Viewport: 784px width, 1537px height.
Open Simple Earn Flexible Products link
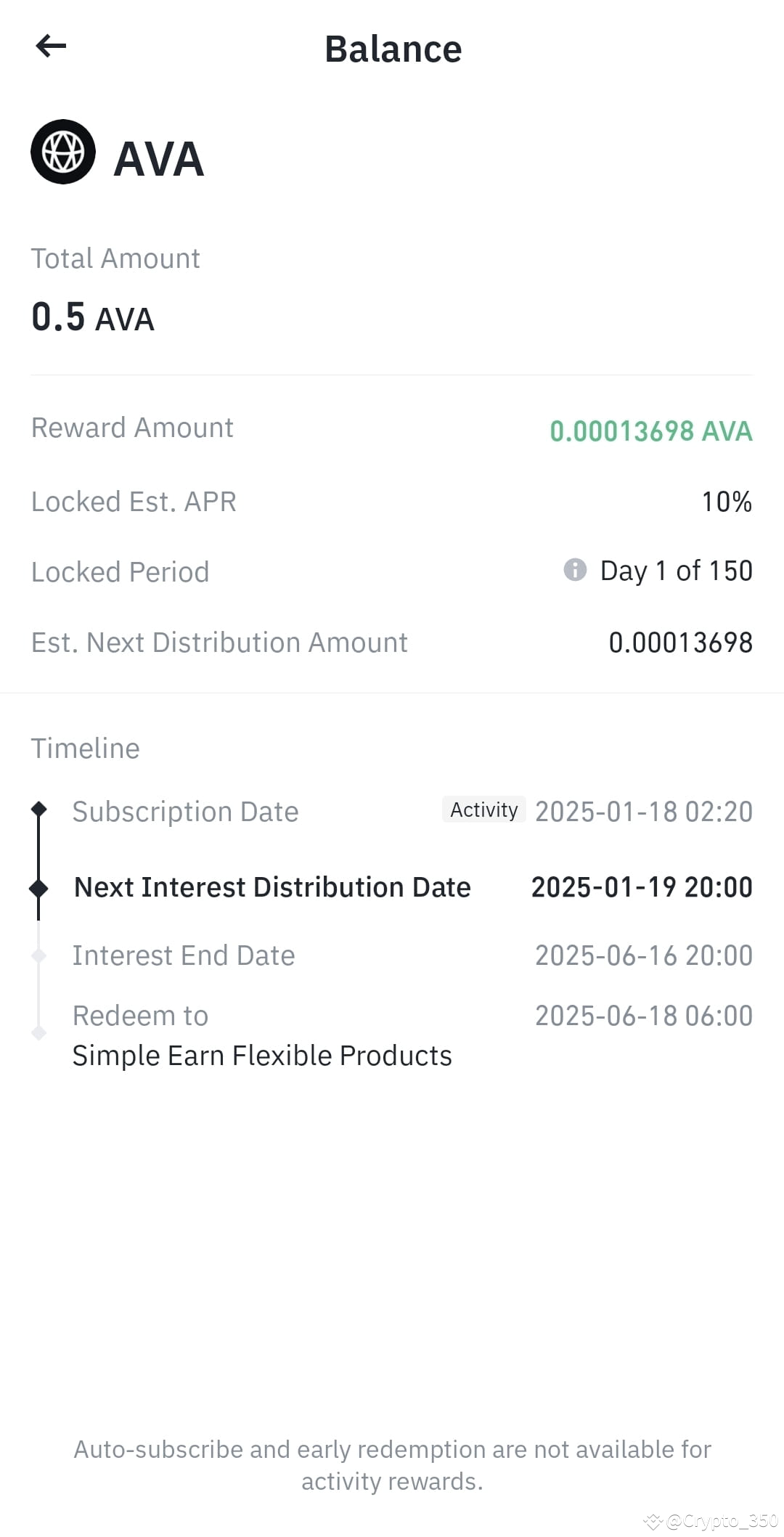point(262,1056)
